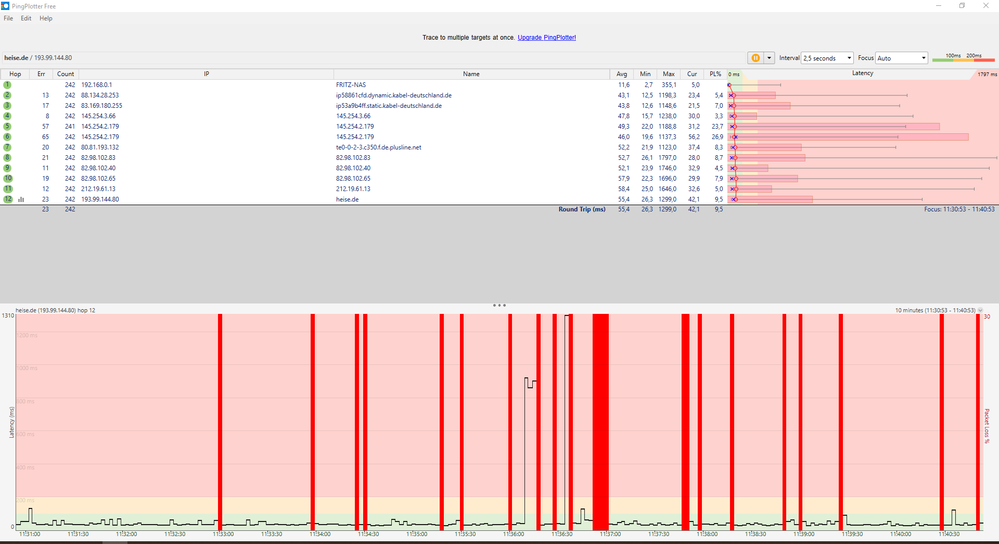
Task: Click the hop 5 green status icon
Action: pos(7,126)
